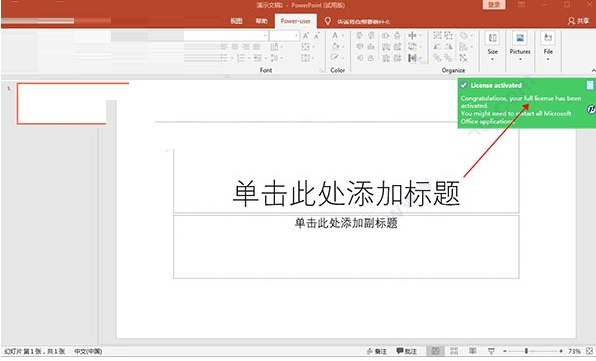
Task: Switch to the 视图 ribbon tab
Action: [x=236, y=21]
